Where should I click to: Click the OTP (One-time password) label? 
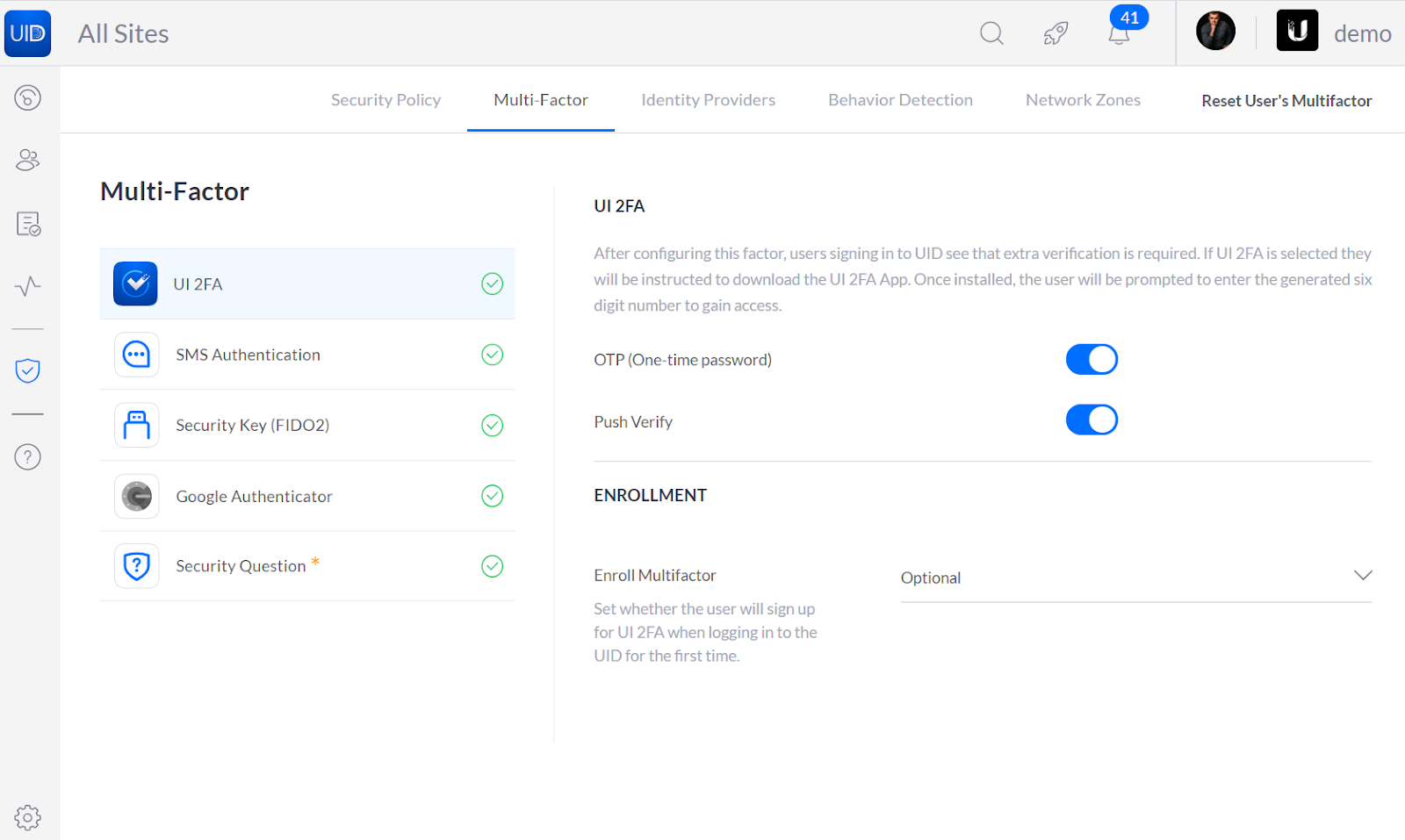[682, 360]
